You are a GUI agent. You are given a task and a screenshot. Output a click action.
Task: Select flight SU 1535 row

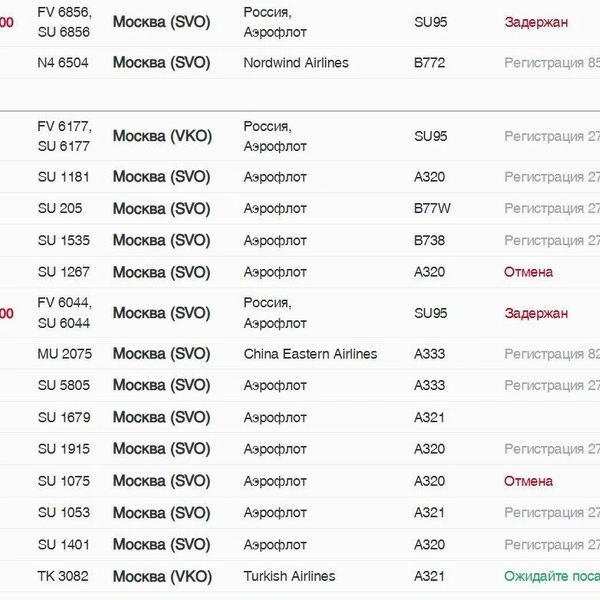pyautogui.click(x=300, y=241)
